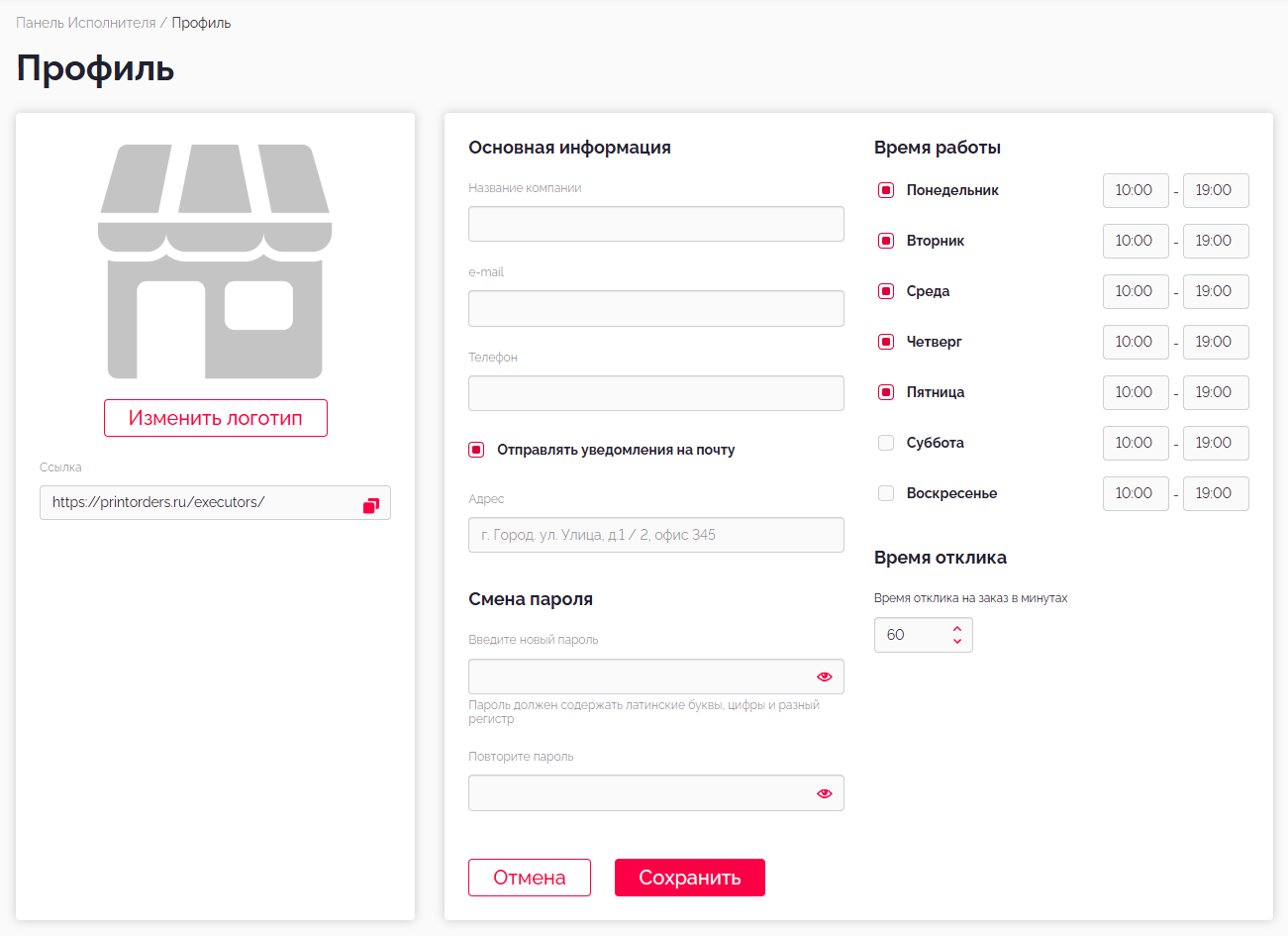The width and height of the screenshot is (1288, 936).
Task: Uncheck the Четверг working day checkbox
Action: pos(886,342)
